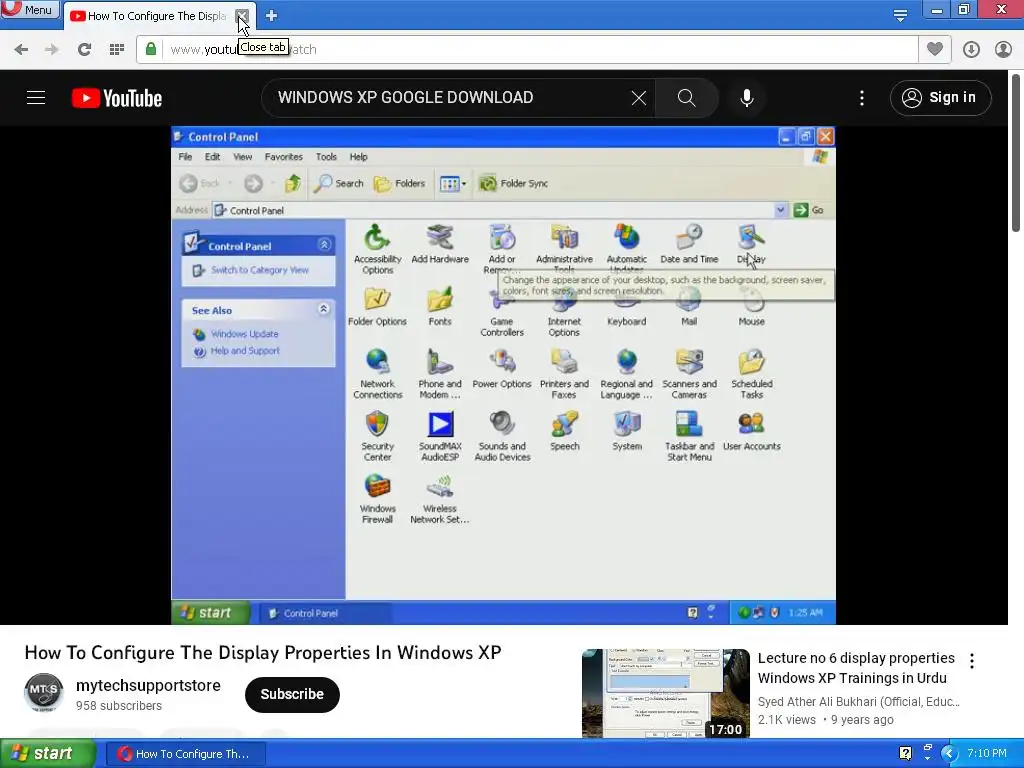Open the Favorites menu in Control Panel video
The image size is (1024, 768).
pos(283,157)
